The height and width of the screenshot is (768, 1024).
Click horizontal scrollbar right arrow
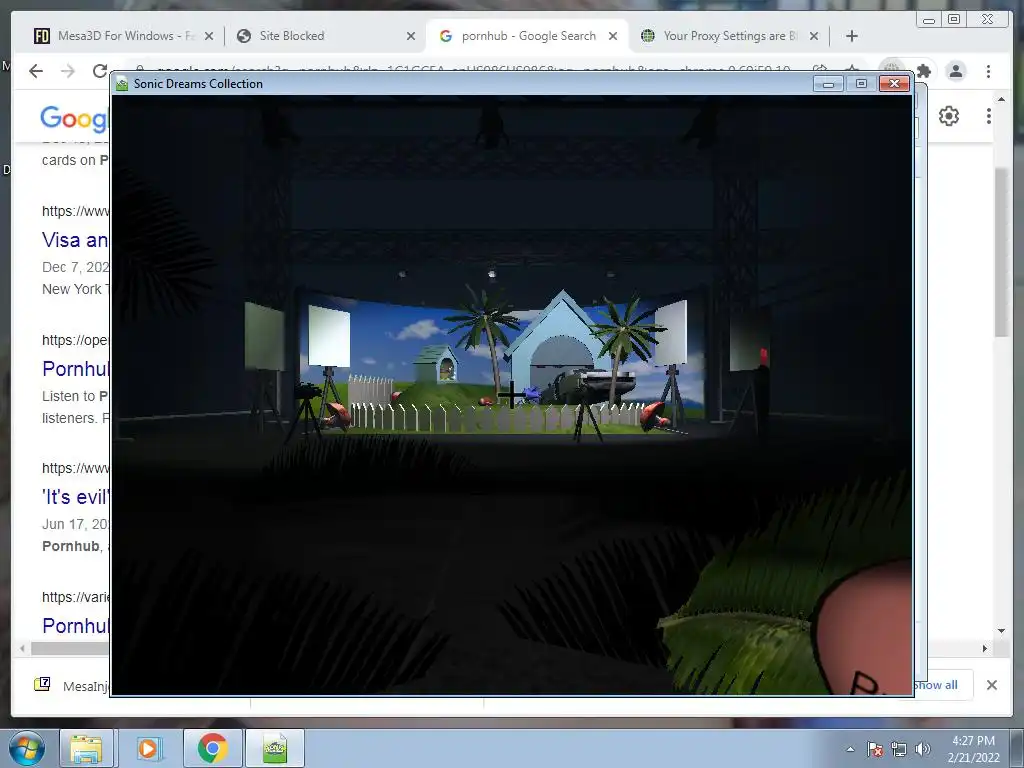tap(985, 648)
